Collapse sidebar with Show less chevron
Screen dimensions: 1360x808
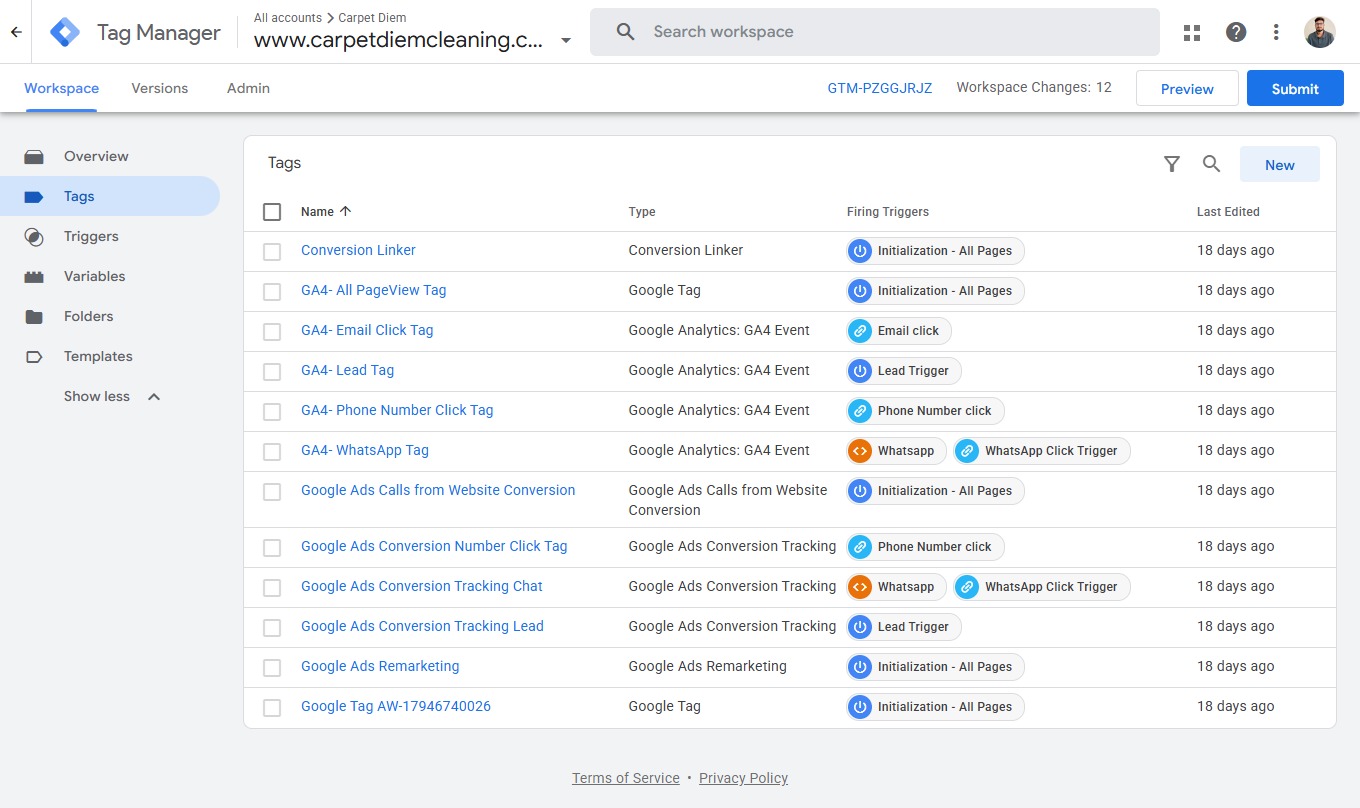(154, 396)
